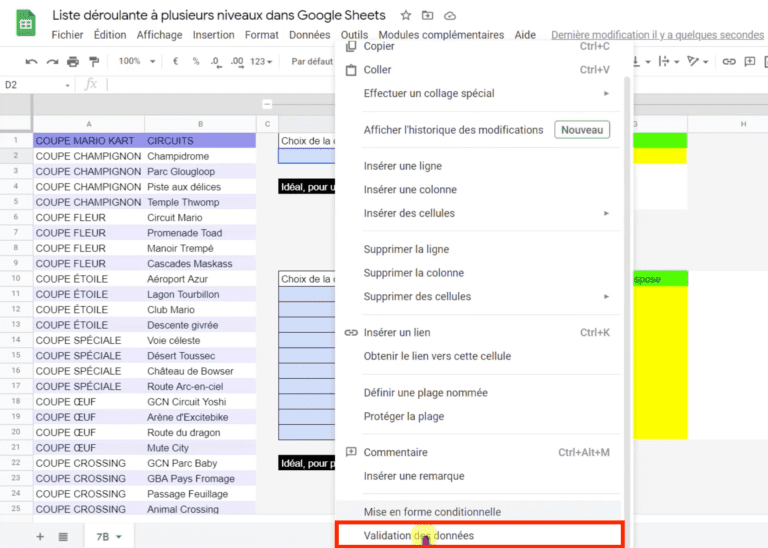Open the Dernière modification link
Viewport: 768px width, 548px height.
(657, 35)
